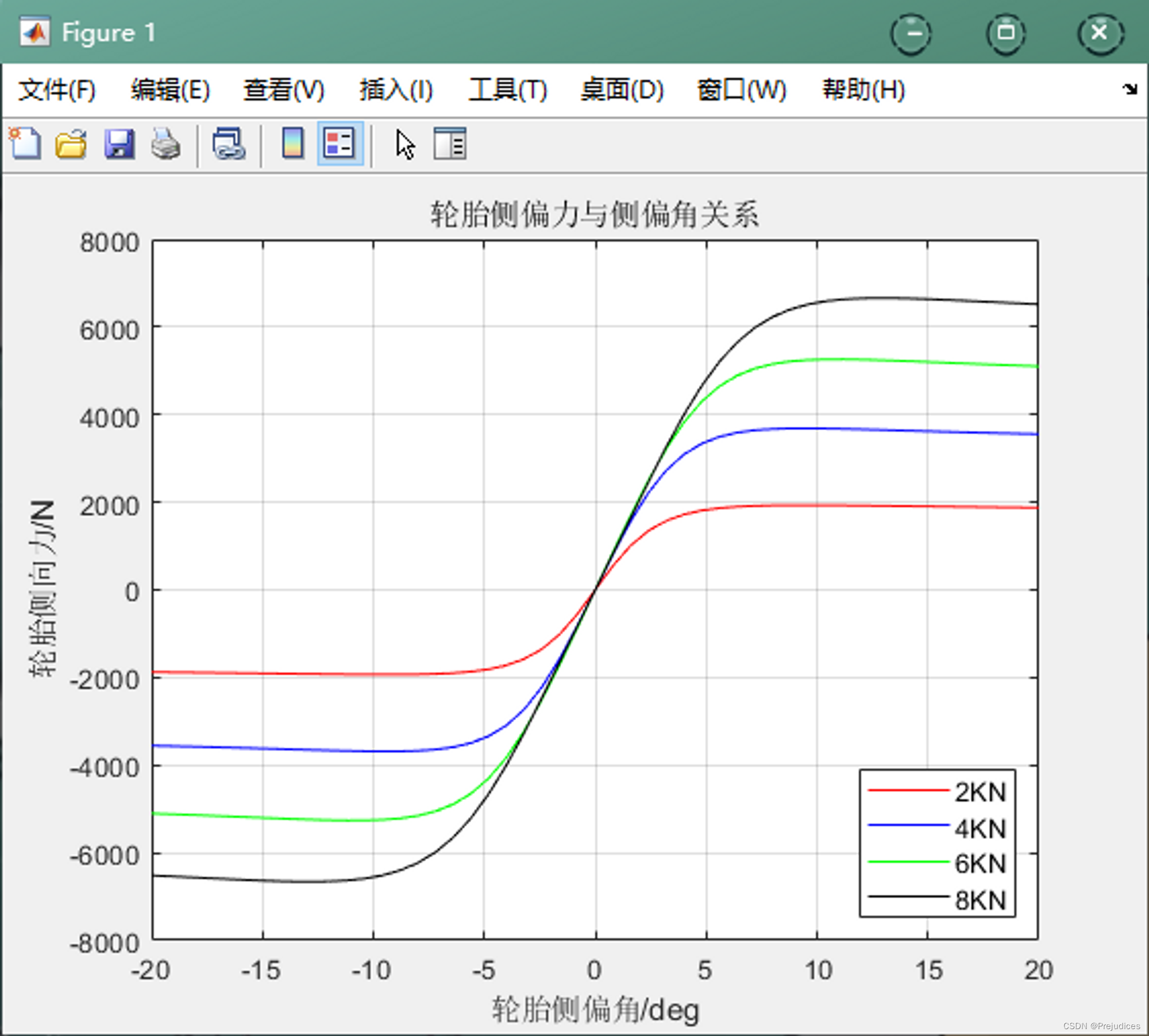
Task: Click the New Figure toolbar icon
Action: point(25,144)
